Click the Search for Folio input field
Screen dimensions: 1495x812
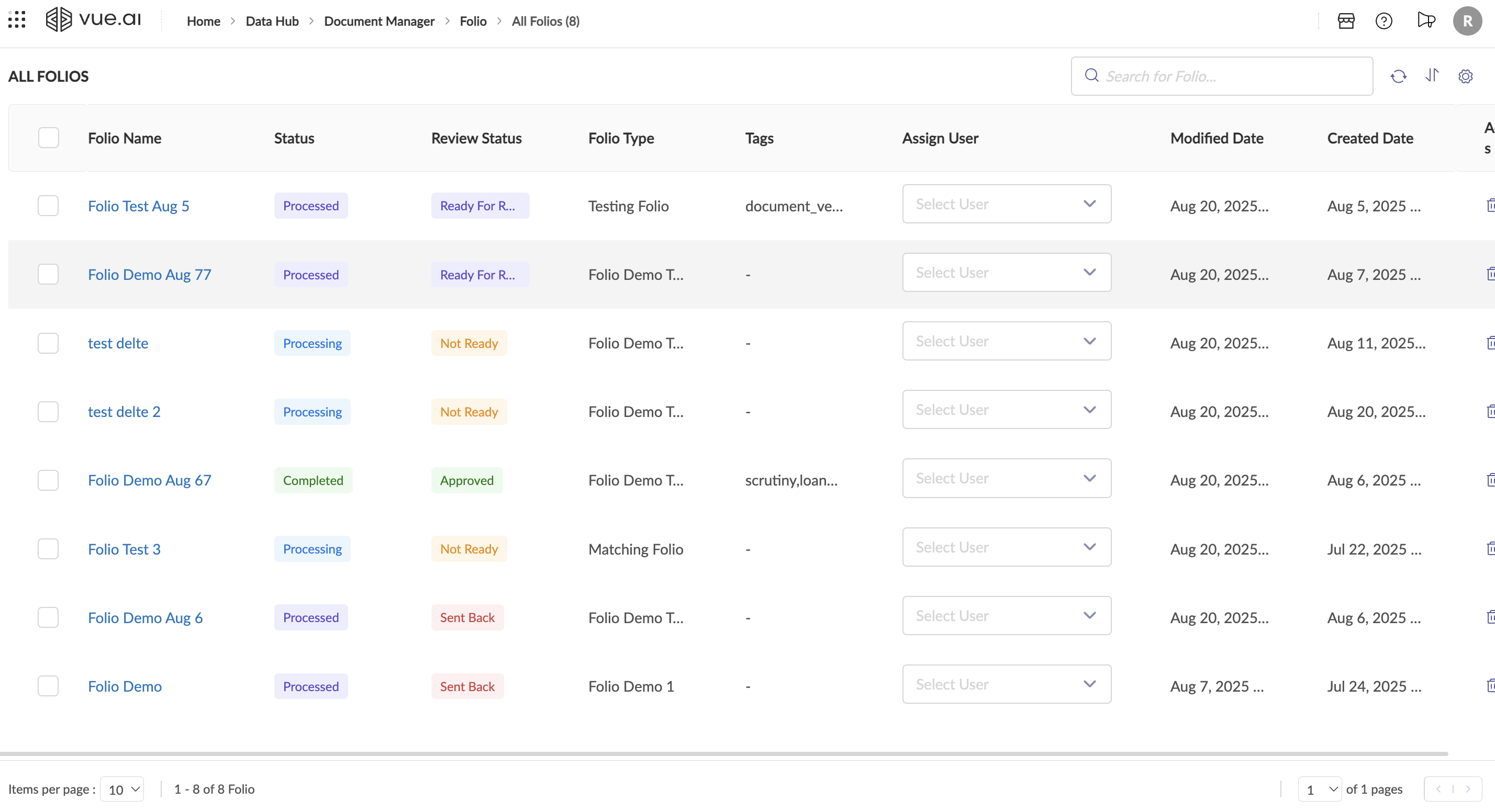pyautogui.click(x=1230, y=76)
